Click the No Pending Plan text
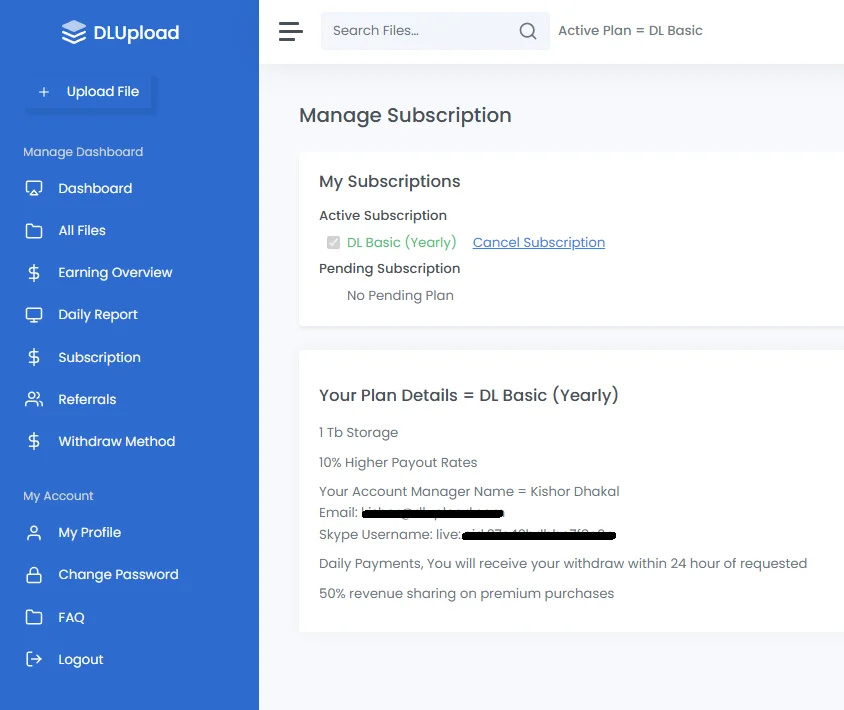844x710 pixels. 400,296
